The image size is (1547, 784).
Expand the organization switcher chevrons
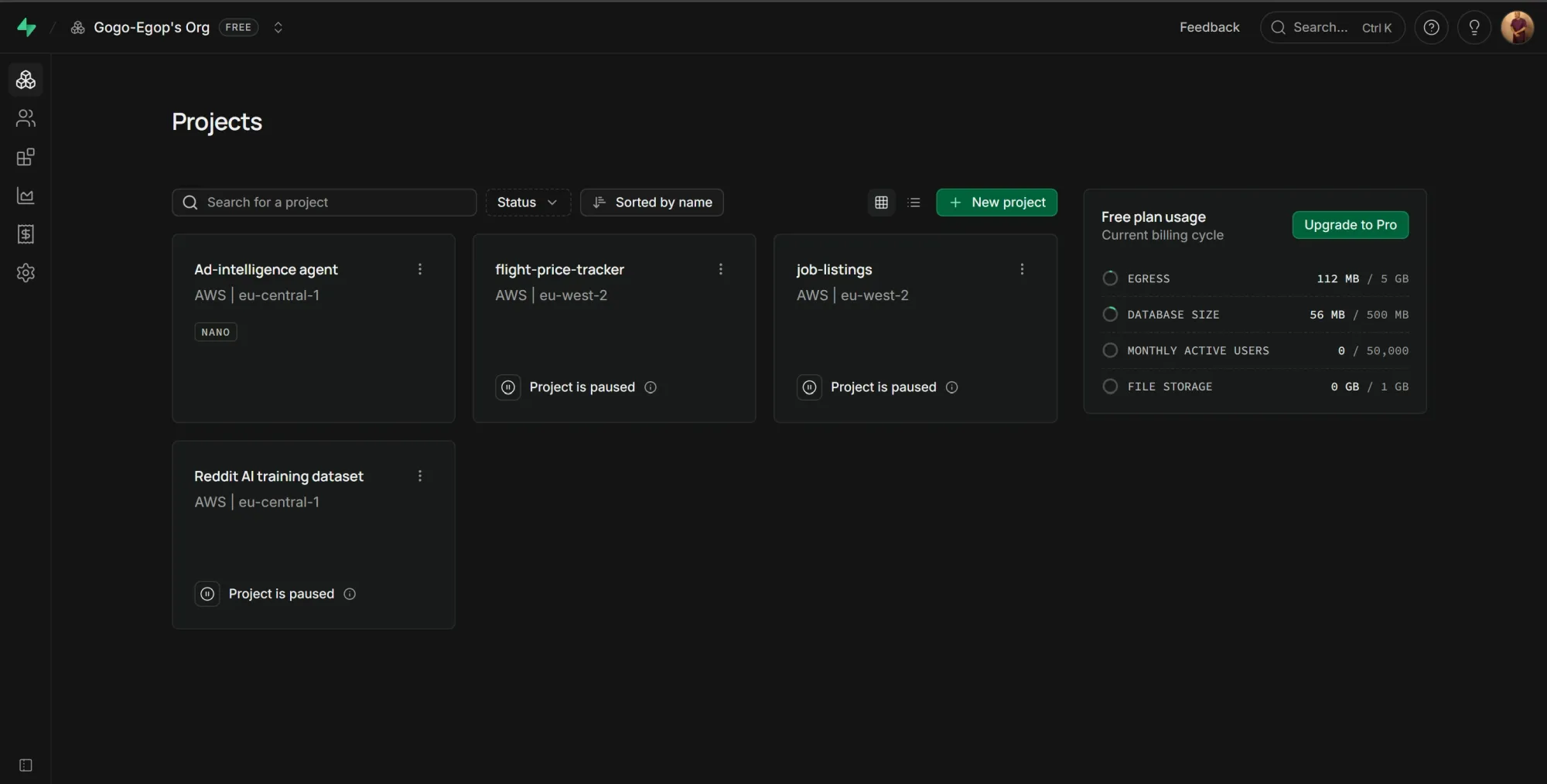click(278, 28)
